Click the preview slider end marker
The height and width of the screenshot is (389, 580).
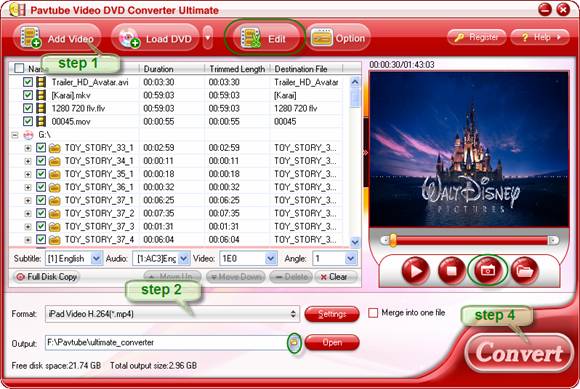point(553,240)
